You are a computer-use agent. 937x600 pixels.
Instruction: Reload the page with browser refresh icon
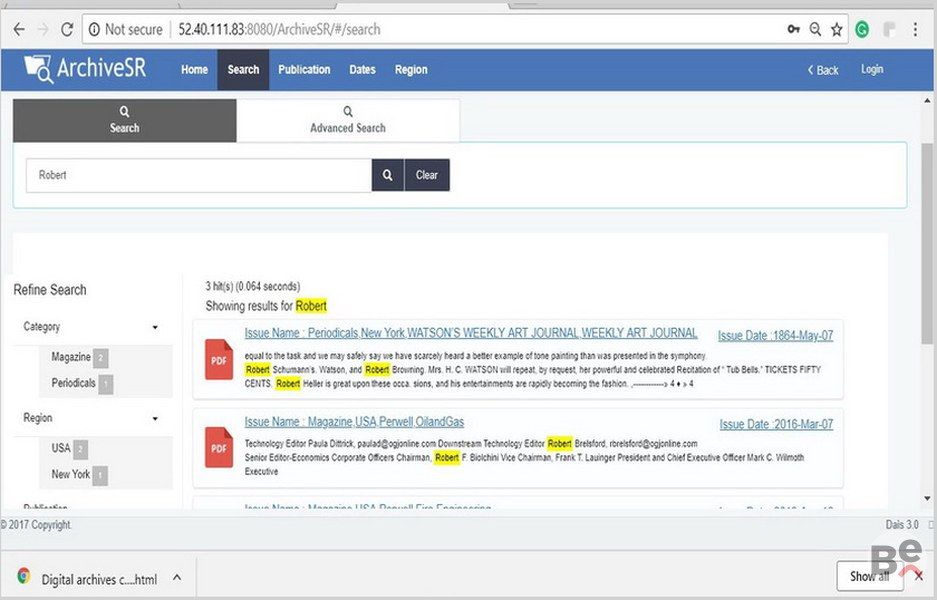tap(67, 29)
